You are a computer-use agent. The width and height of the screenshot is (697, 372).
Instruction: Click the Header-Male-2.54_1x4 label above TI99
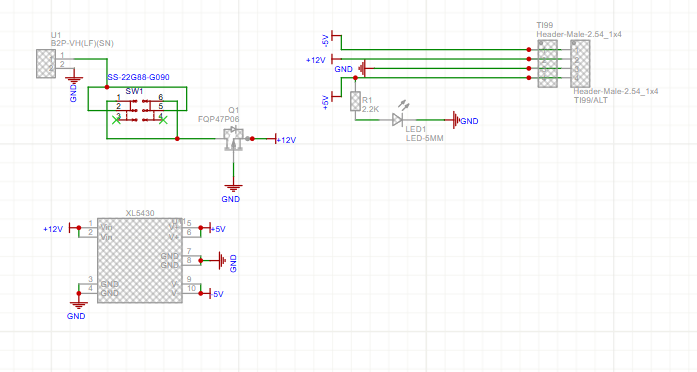click(x=579, y=34)
